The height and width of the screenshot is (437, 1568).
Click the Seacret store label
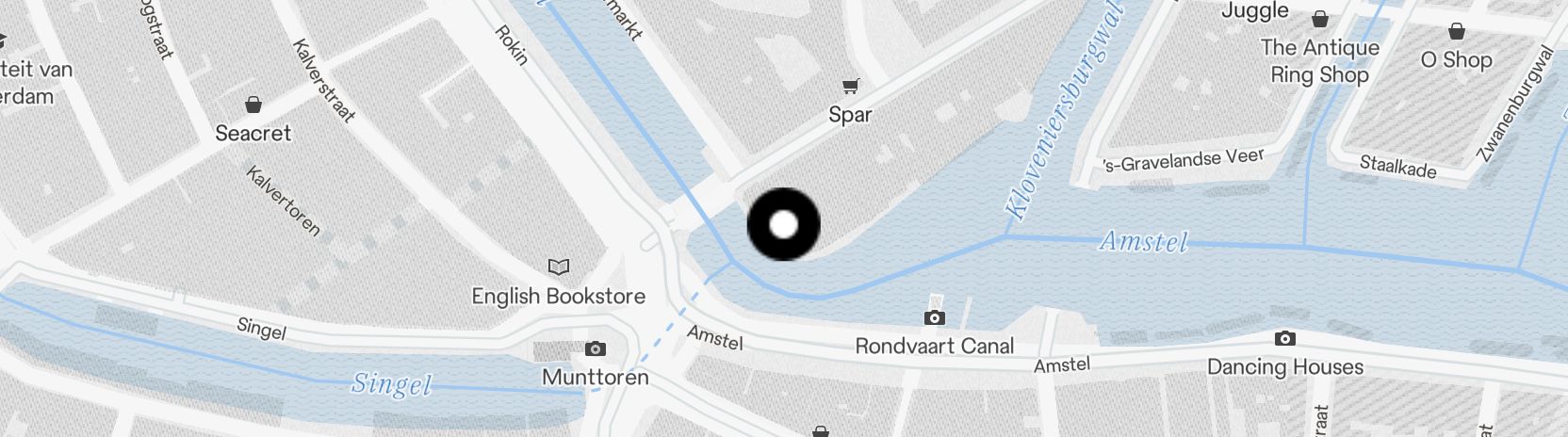pos(253,133)
